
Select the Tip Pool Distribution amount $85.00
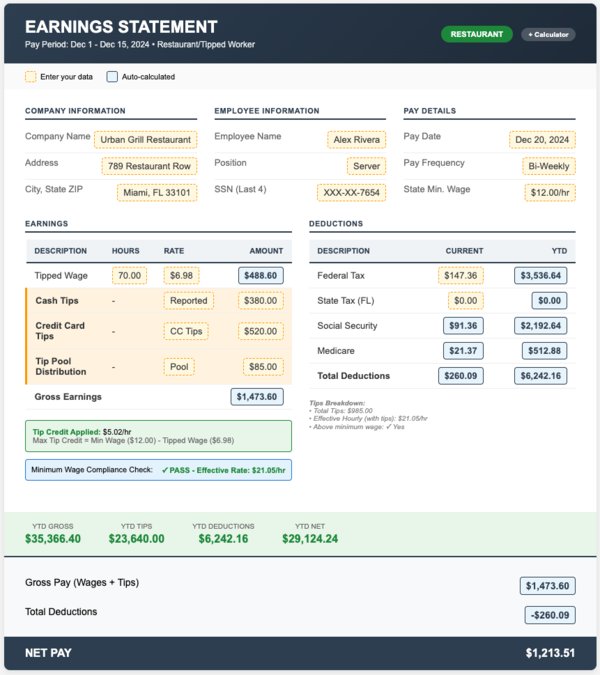coord(264,367)
